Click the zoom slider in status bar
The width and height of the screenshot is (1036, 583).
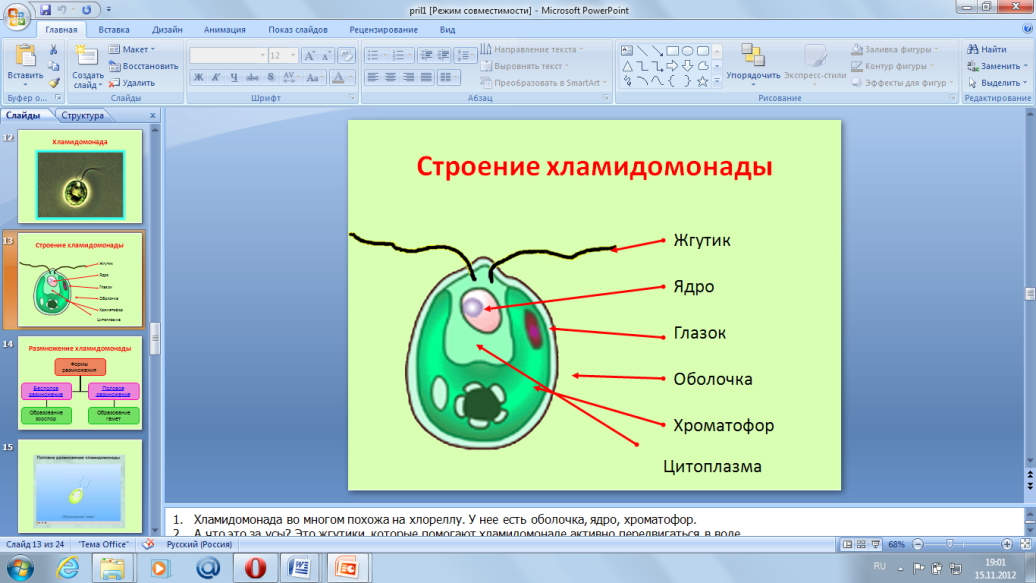point(950,544)
